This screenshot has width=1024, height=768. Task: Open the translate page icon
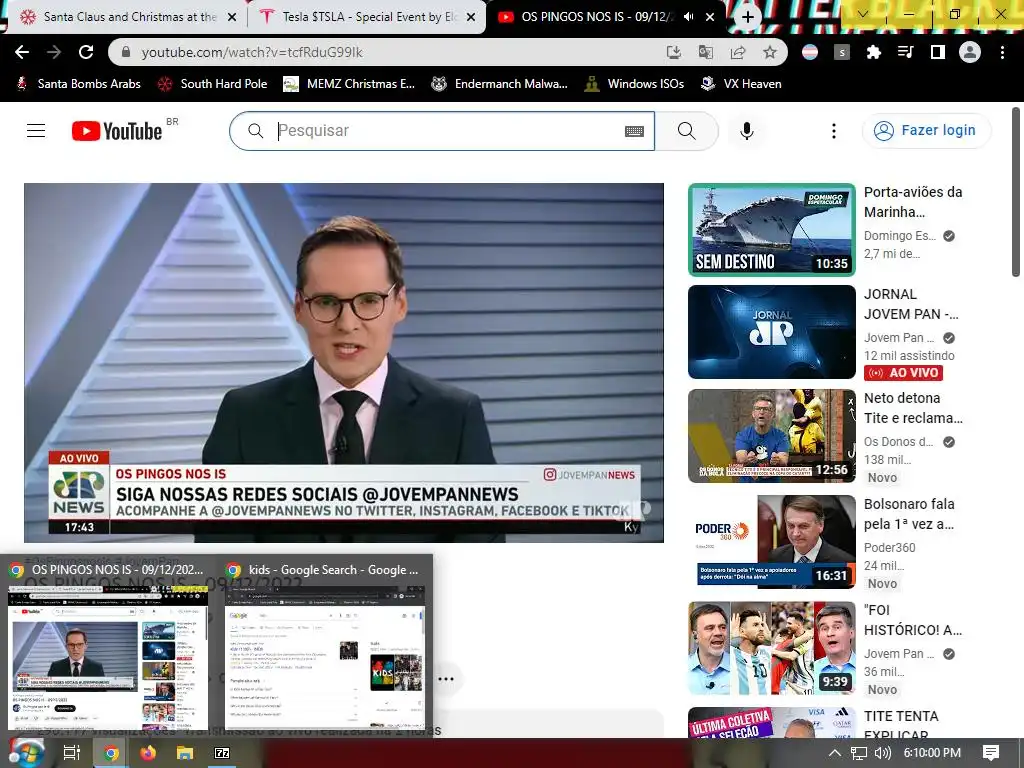click(x=705, y=52)
